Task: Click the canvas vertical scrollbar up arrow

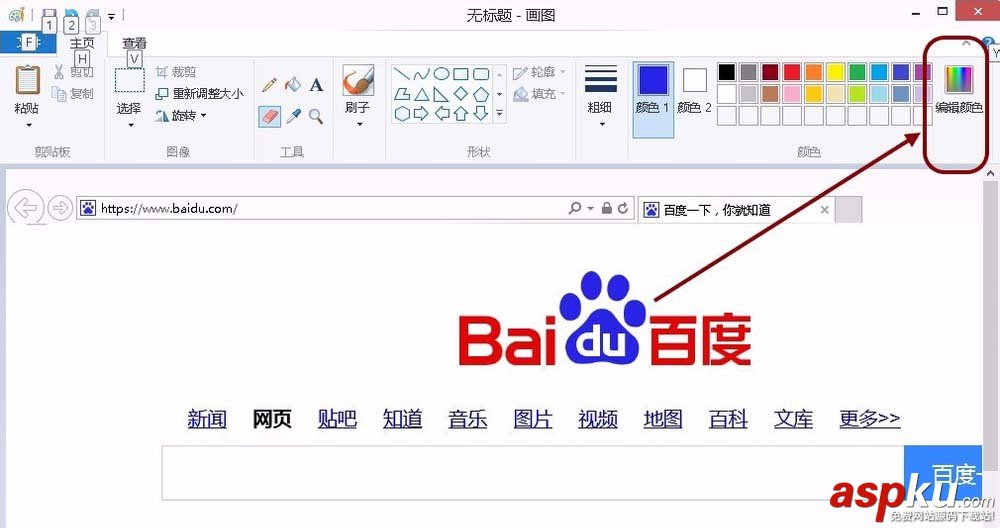Action: 990,173
